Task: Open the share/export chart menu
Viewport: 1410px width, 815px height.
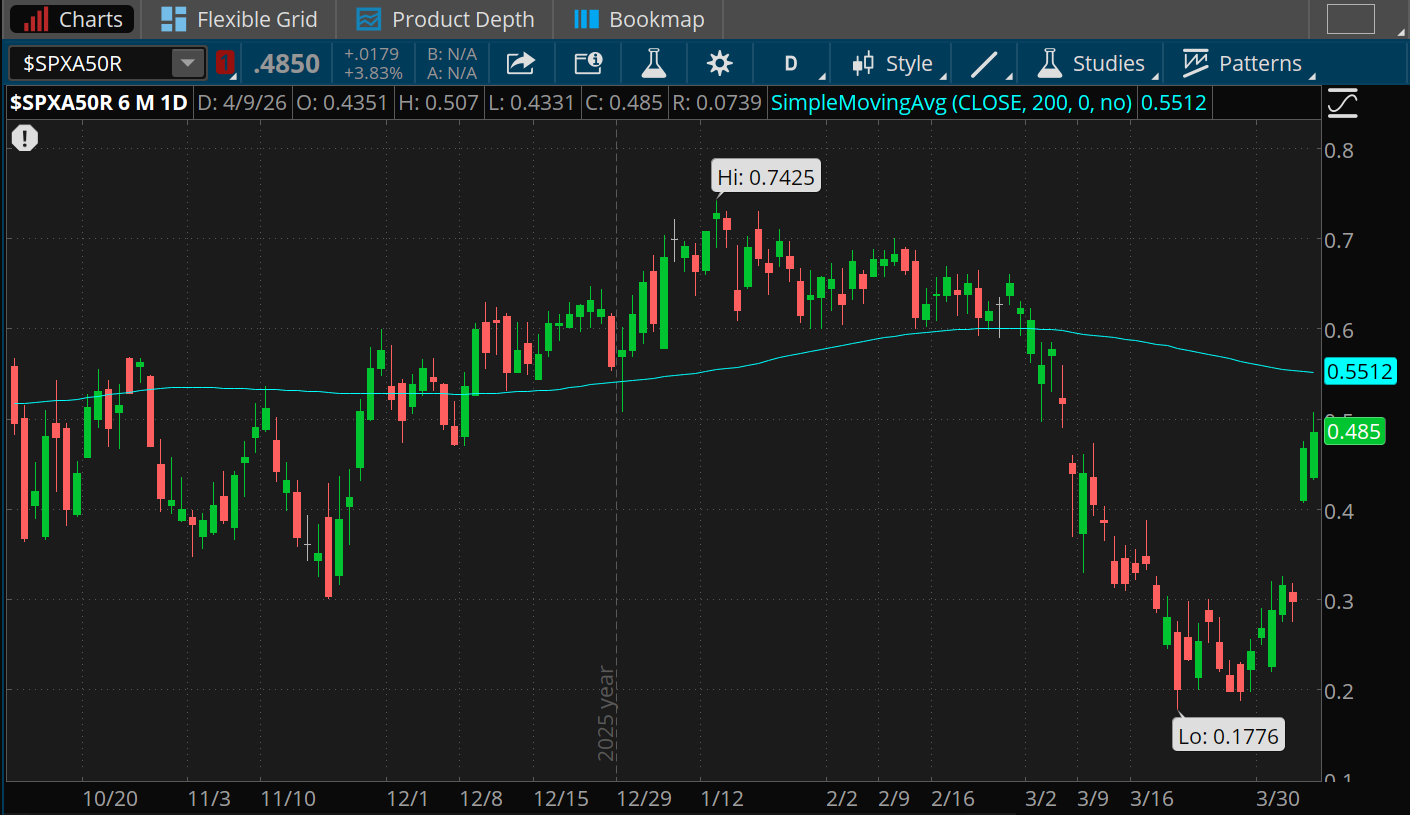Action: coord(519,62)
